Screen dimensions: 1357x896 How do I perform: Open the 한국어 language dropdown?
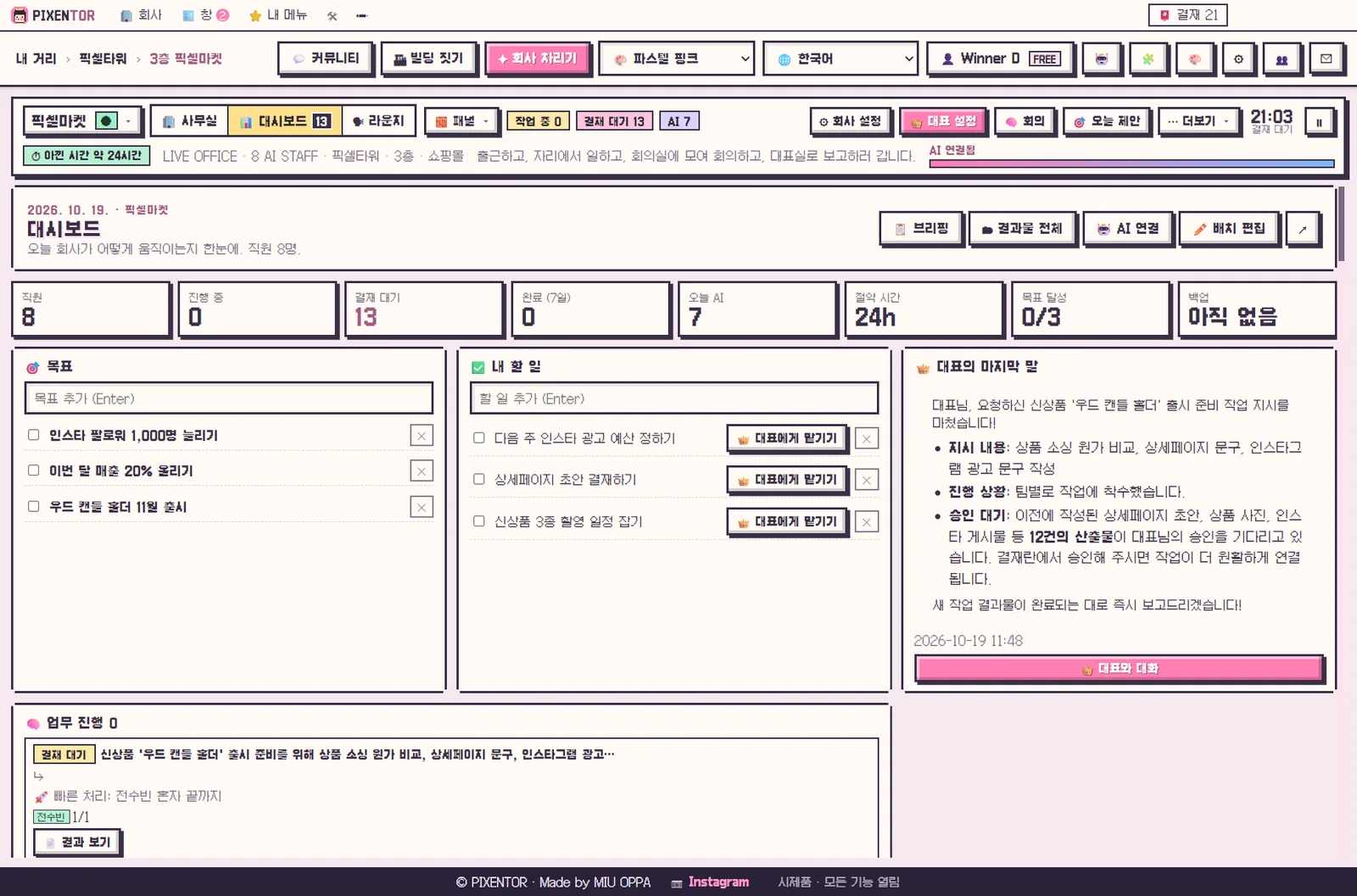pyautogui.click(x=840, y=59)
